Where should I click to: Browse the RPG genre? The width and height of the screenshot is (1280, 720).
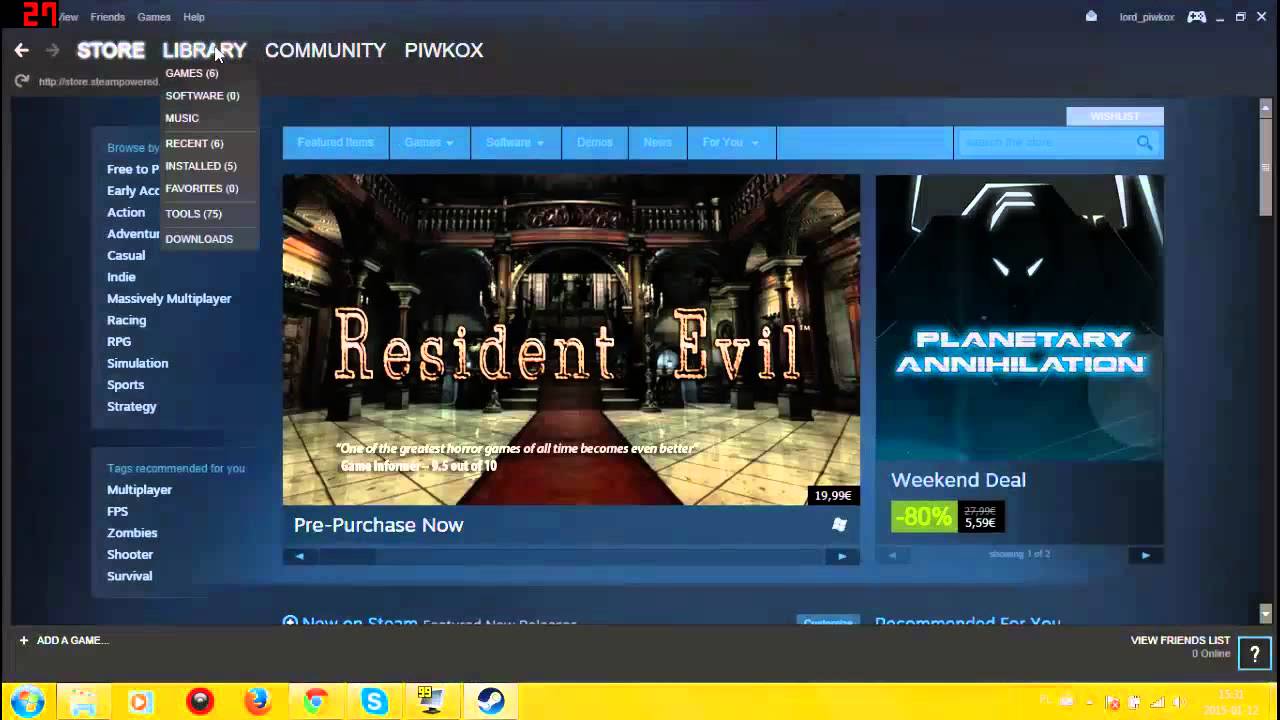coord(119,342)
